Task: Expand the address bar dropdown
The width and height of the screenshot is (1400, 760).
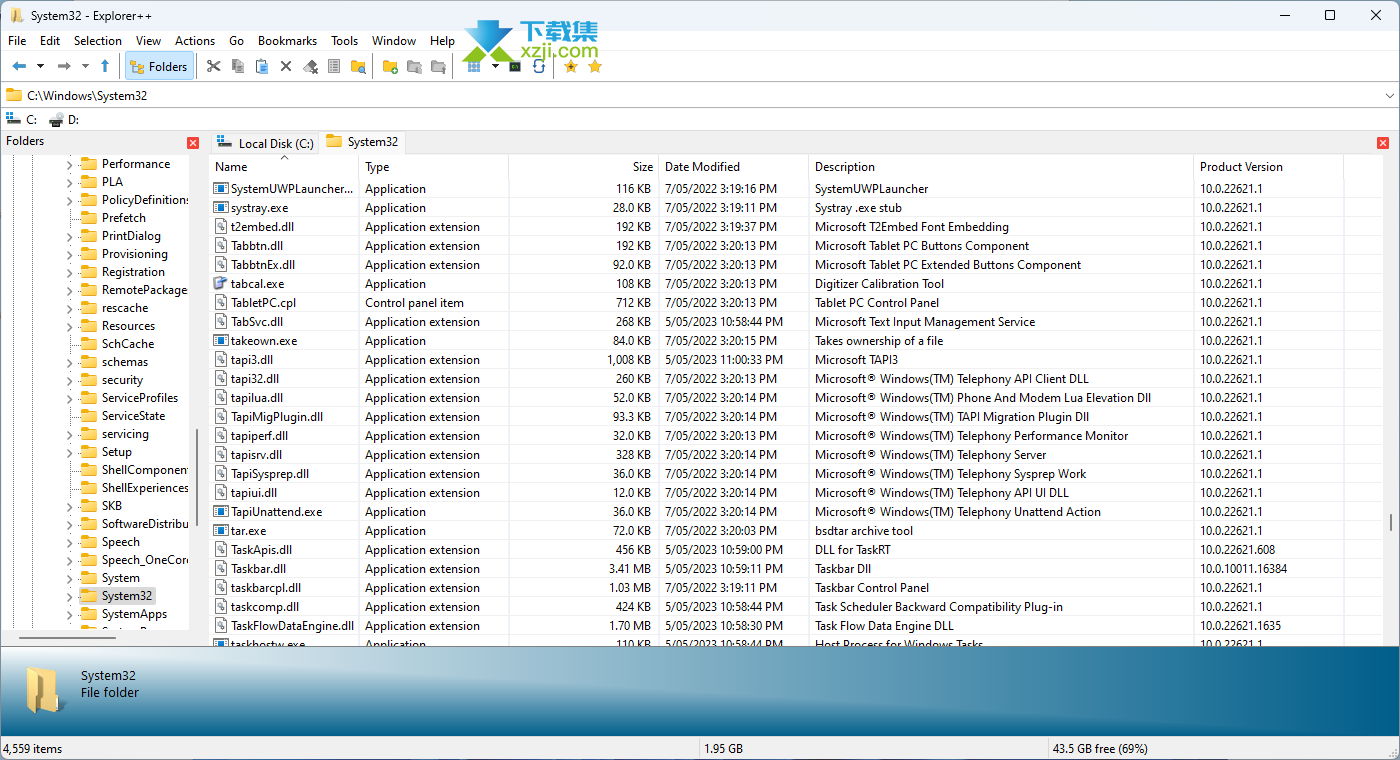Action: click(x=1389, y=95)
